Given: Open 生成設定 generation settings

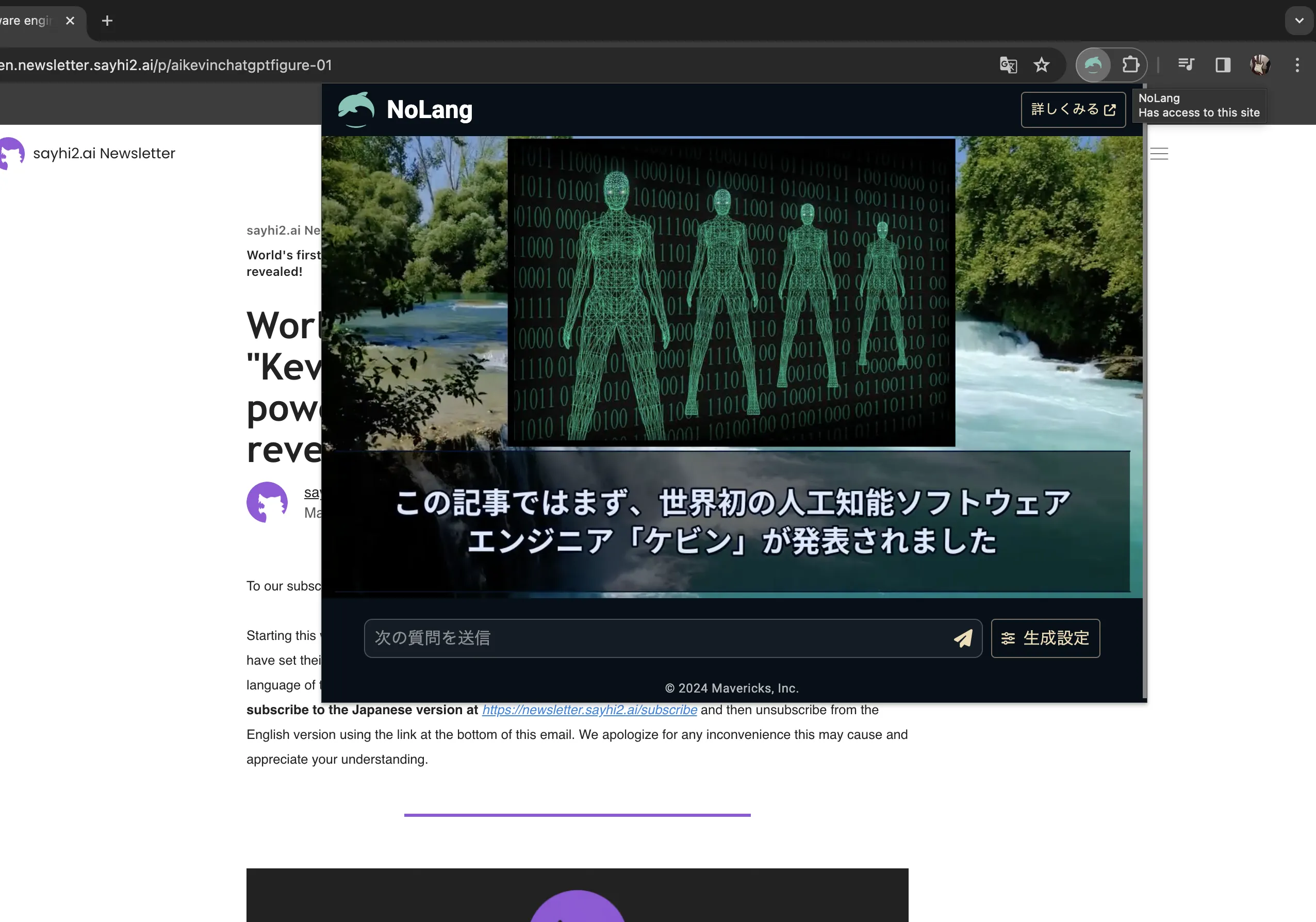Looking at the screenshot, I should click(x=1045, y=638).
